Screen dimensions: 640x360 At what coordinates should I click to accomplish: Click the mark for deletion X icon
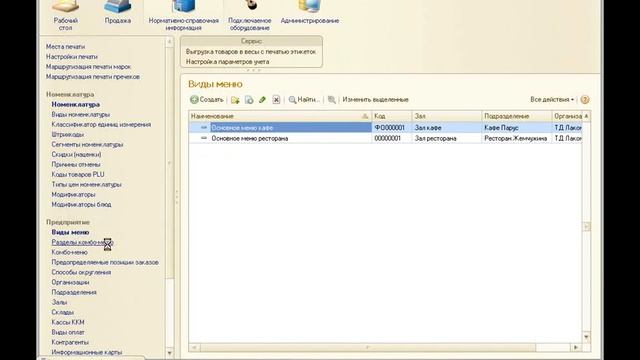coord(276,100)
